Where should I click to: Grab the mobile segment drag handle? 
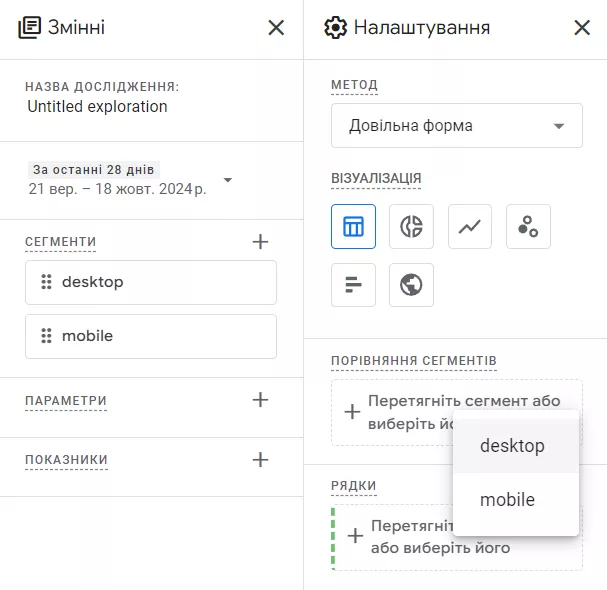(x=46, y=336)
